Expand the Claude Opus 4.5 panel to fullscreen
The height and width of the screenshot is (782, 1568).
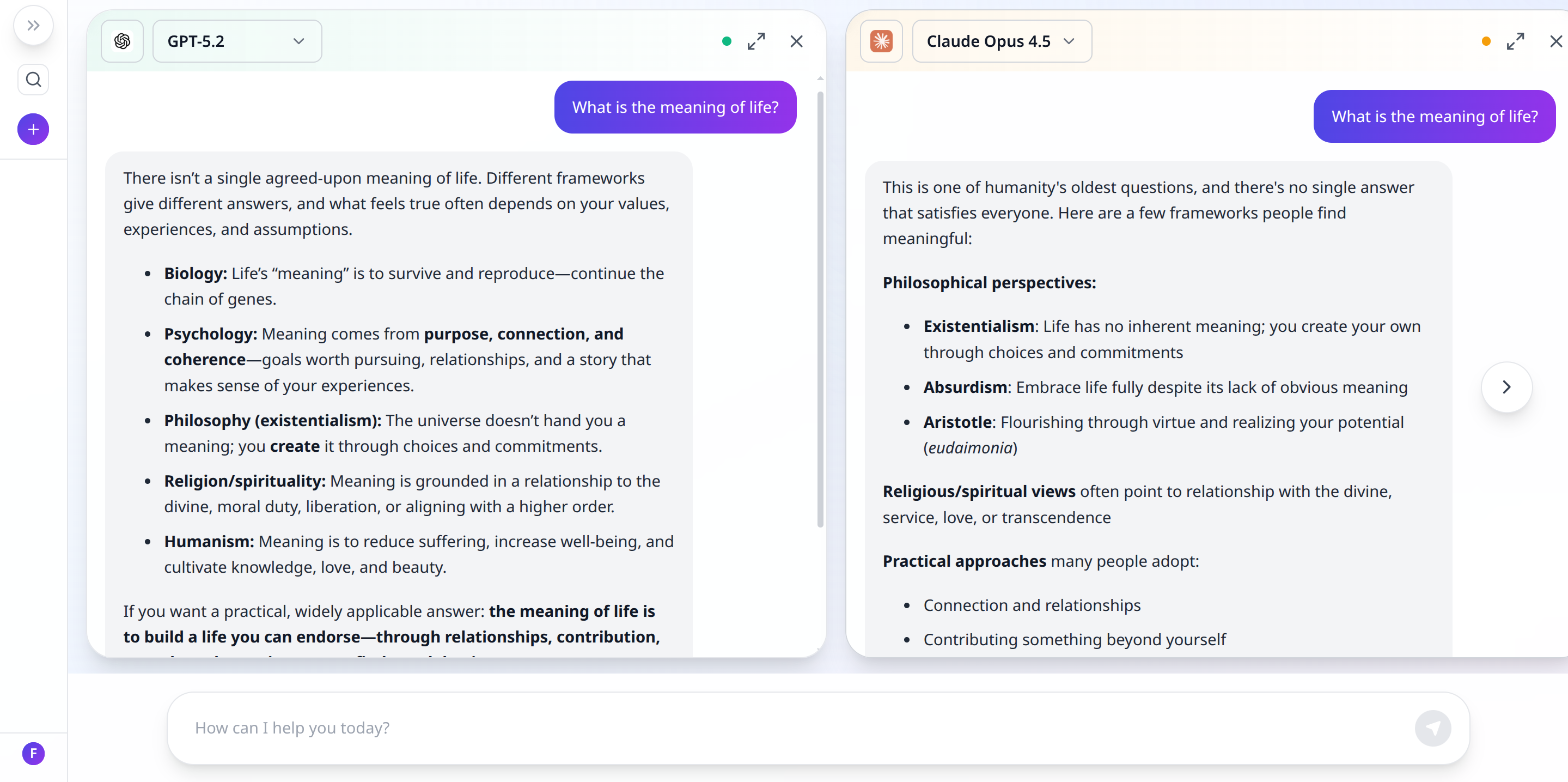(x=1516, y=41)
